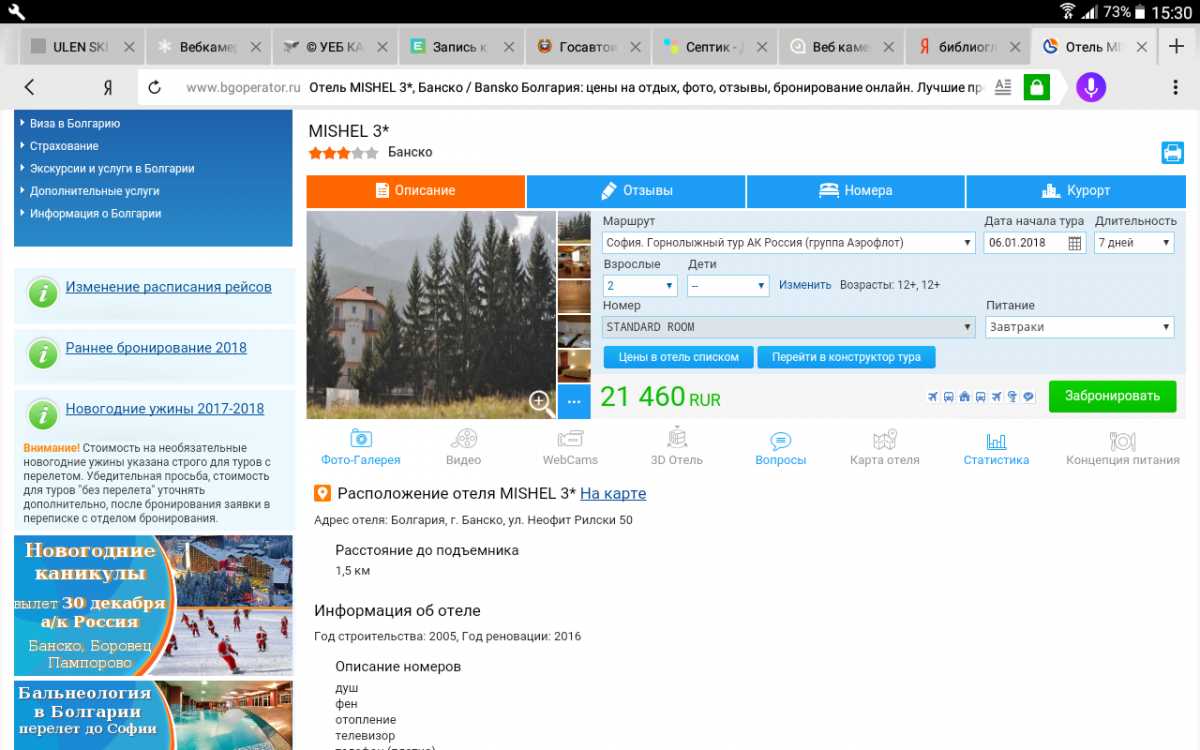
Task: Tap the browser back arrow
Action: point(29,87)
